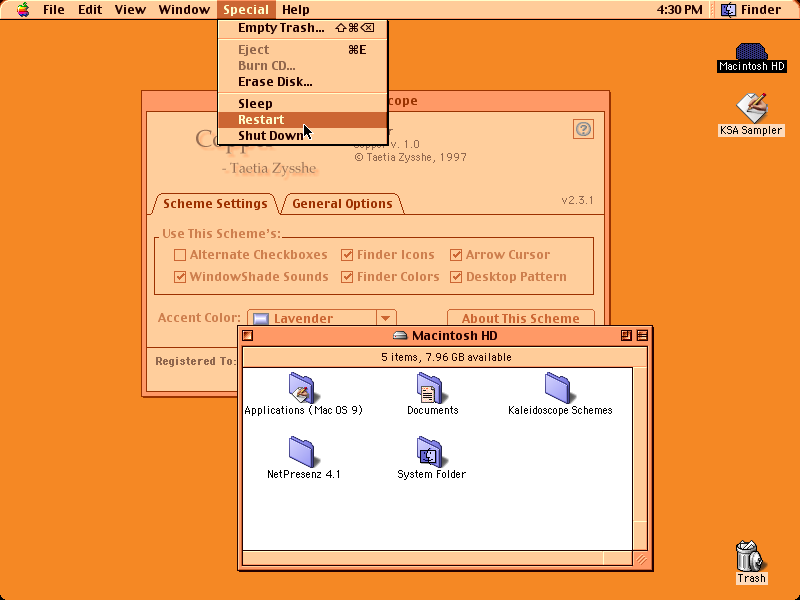
Task: Click the 'Registered To:' label in Kaleidoscope
Action: (x=195, y=361)
